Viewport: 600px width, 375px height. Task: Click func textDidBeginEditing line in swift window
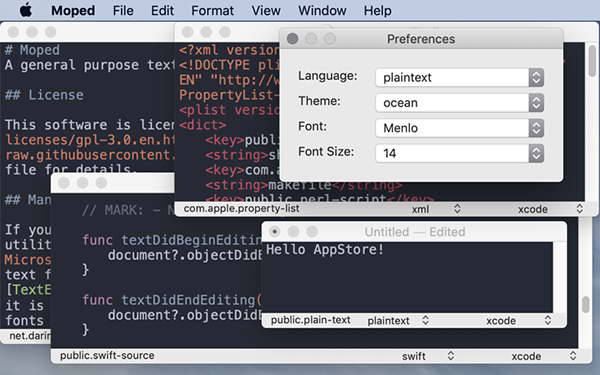point(172,240)
